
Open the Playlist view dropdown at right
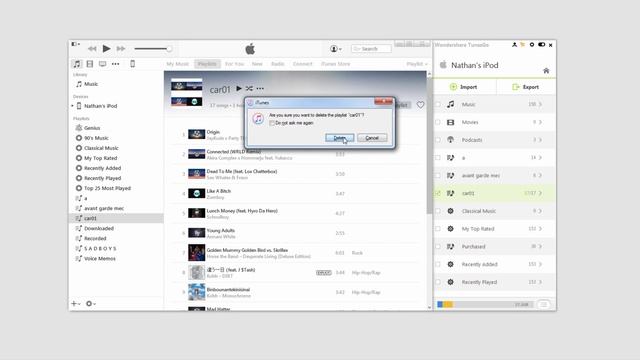(x=417, y=64)
